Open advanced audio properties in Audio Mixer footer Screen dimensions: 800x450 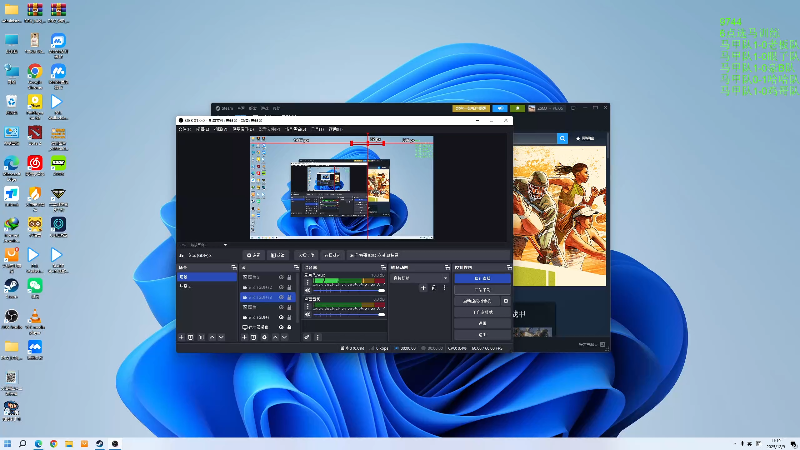[307, 337]
